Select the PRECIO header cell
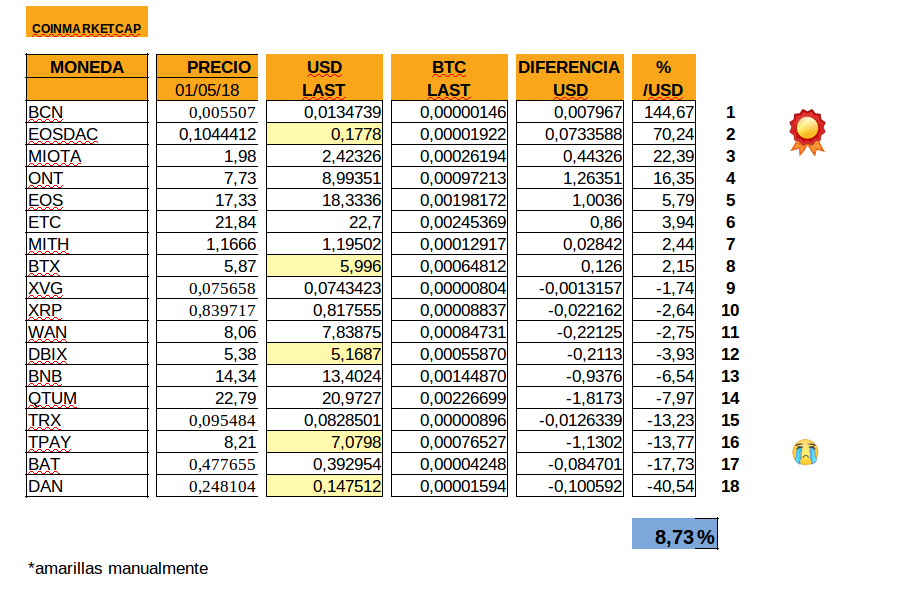This screenshot has height=600, width=906. (206, 67)
